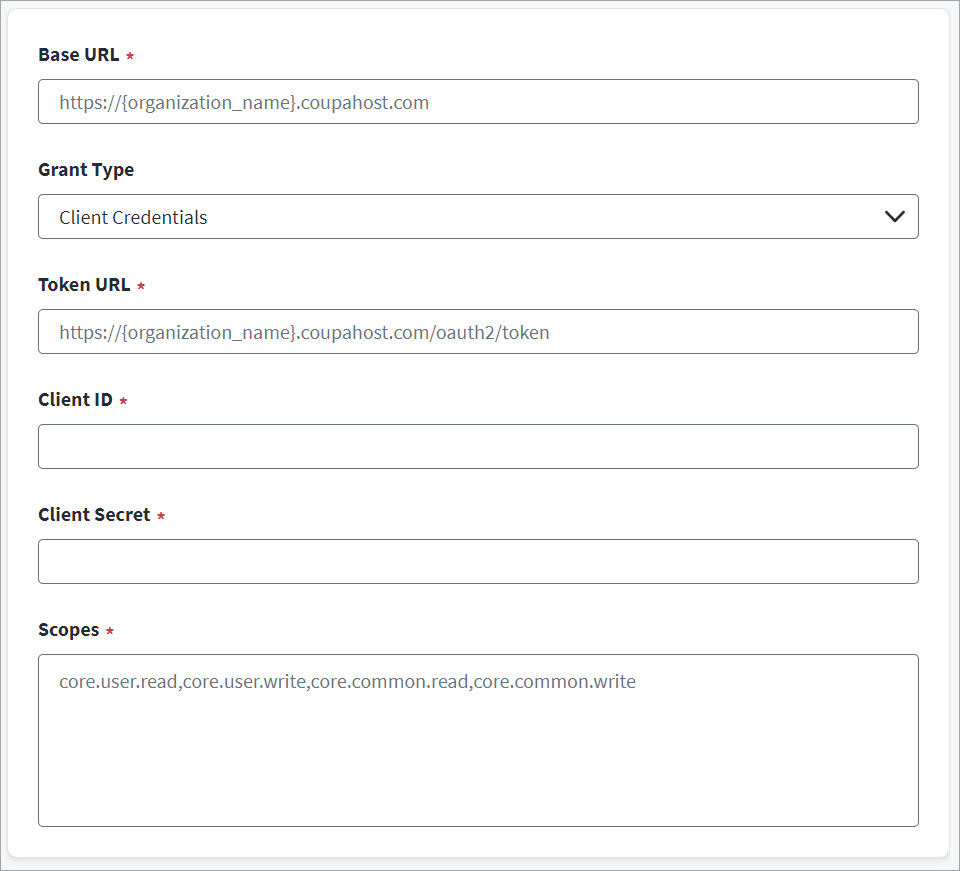Click into the Client ID field
Viewport: 960px width, 871px height.
(x=478, y=447)
